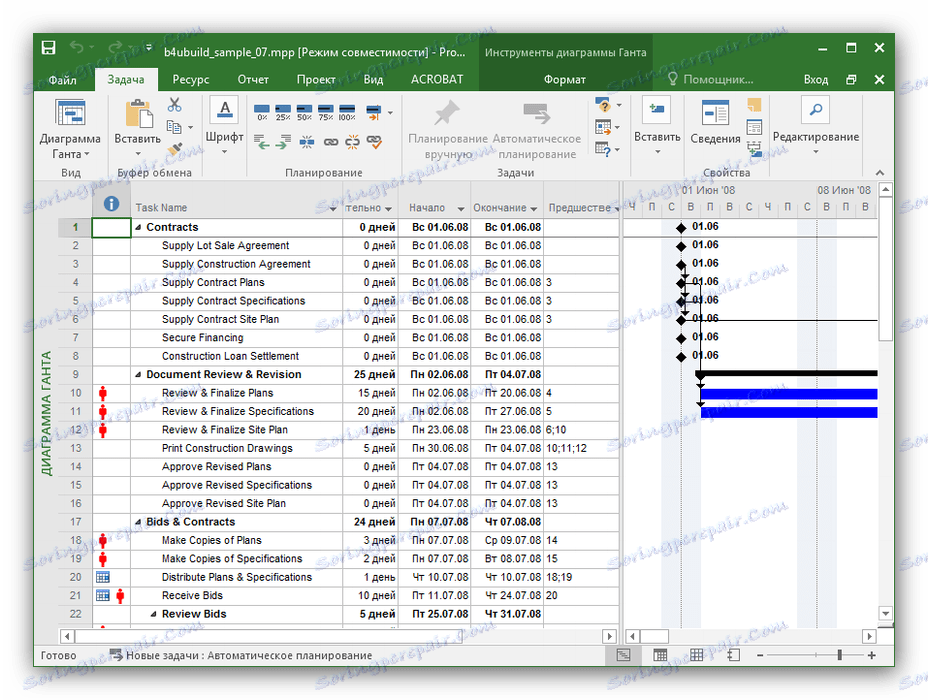This screenshot has height=700, width=928.
Task: Open task Notes yellow note icon
Action: click(754, 105)
